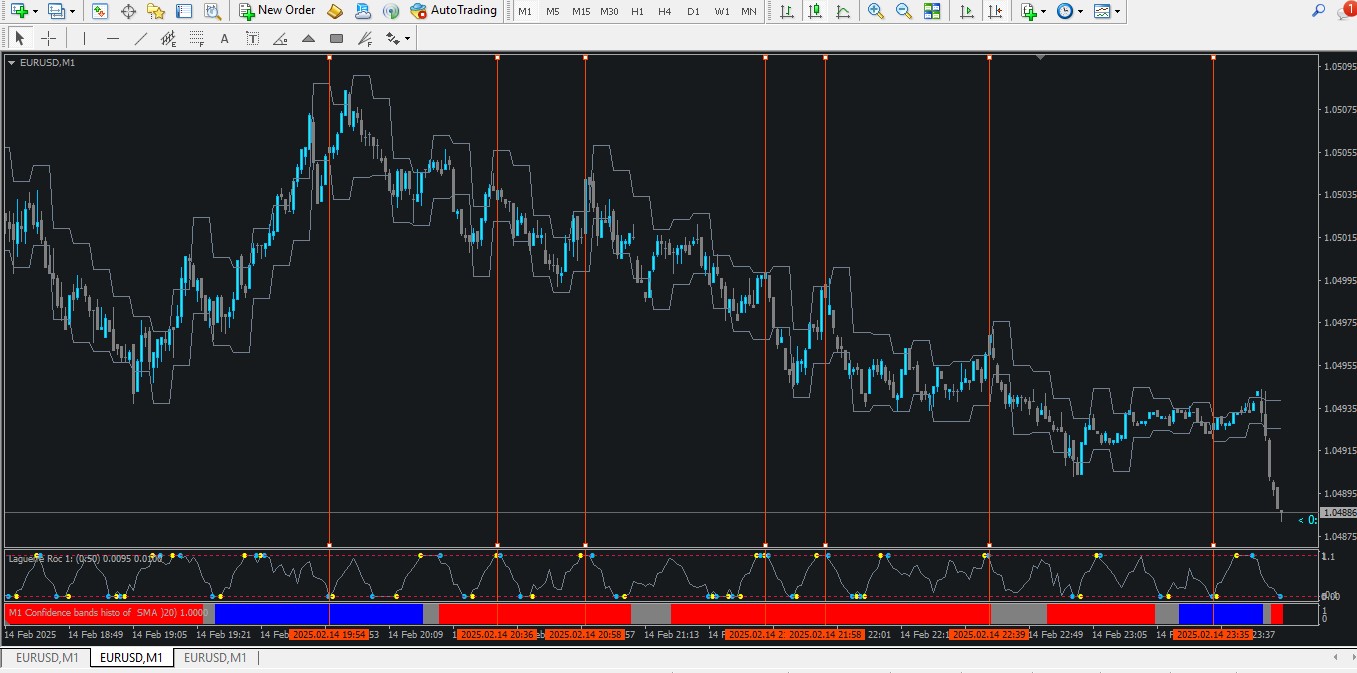Draw a vertical line tool
Viewport: 1357px width, 673px height.
pos(84,39)
